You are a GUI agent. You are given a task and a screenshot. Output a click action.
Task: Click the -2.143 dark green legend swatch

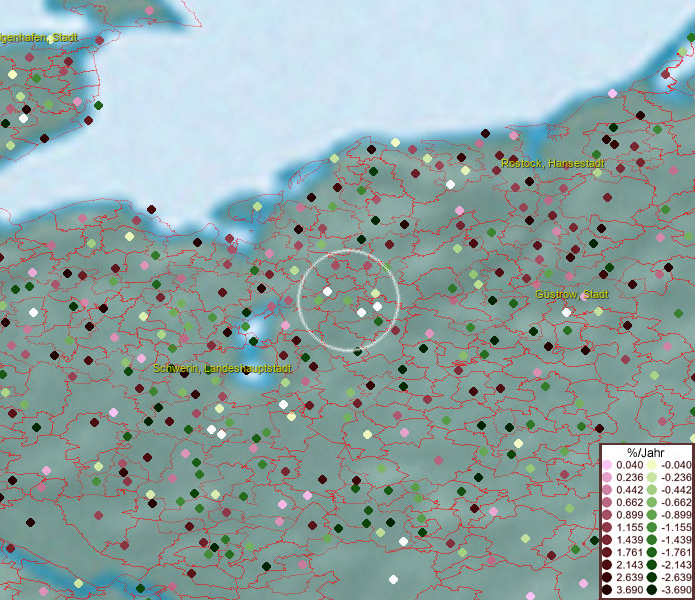point(652,565)
